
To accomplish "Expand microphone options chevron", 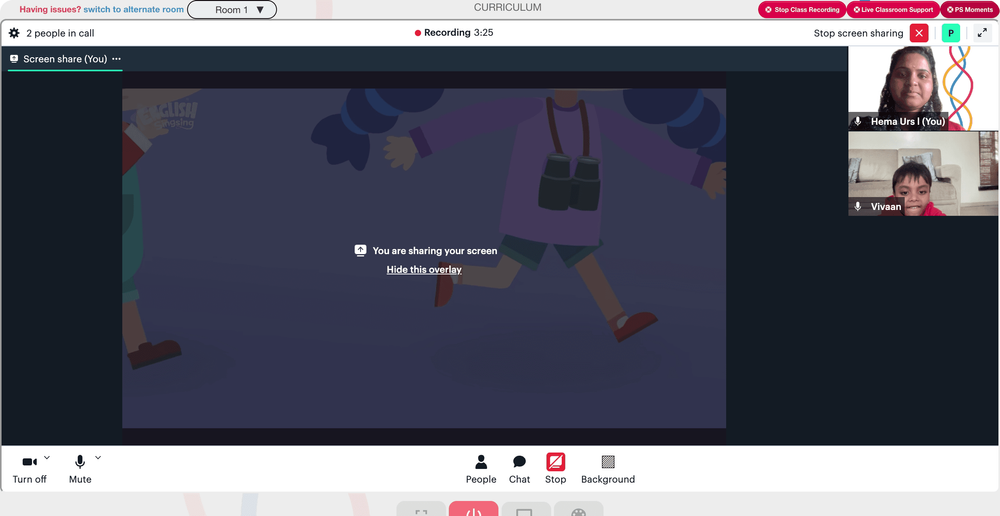I will click(x=98, y=457).
